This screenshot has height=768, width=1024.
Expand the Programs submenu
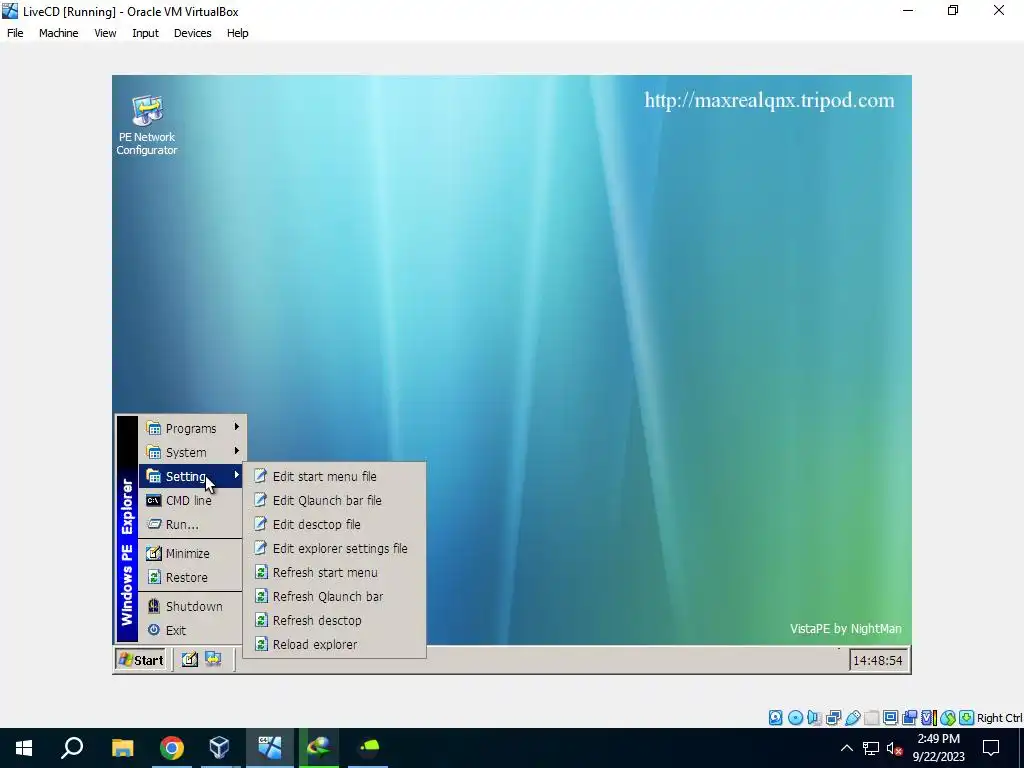click(192, 428)
